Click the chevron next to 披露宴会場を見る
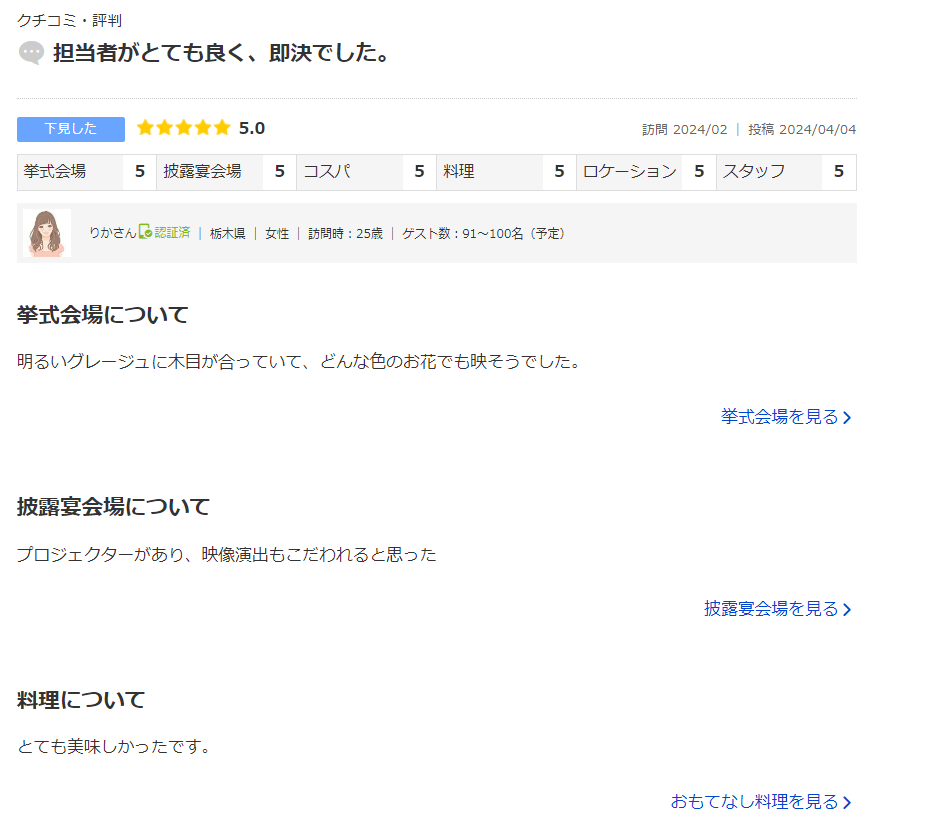The image size is (933, 834). (847, 610)
